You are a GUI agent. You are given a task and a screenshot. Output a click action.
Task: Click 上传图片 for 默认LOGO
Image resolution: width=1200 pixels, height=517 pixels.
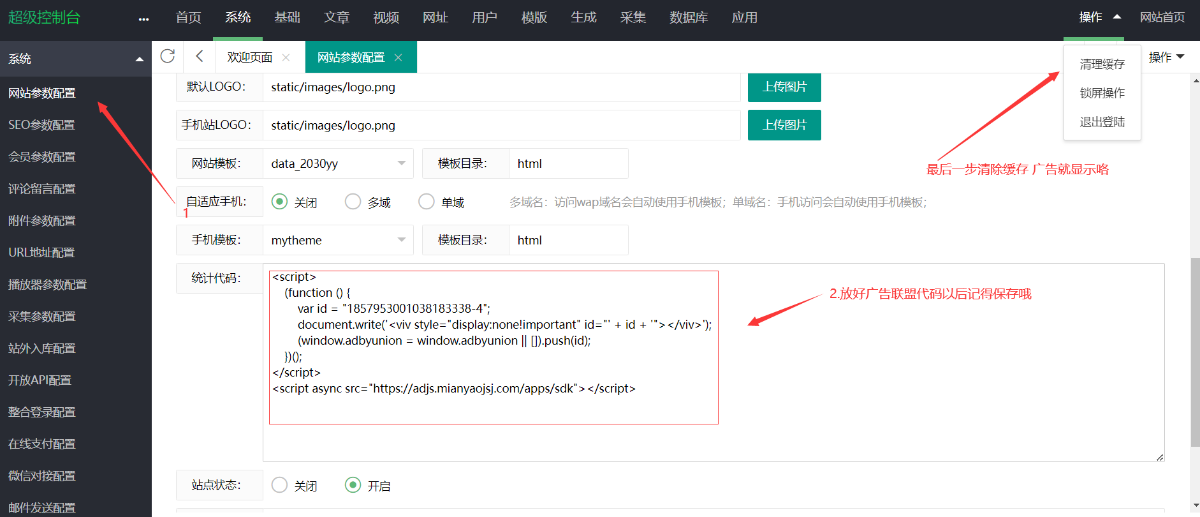785,87
